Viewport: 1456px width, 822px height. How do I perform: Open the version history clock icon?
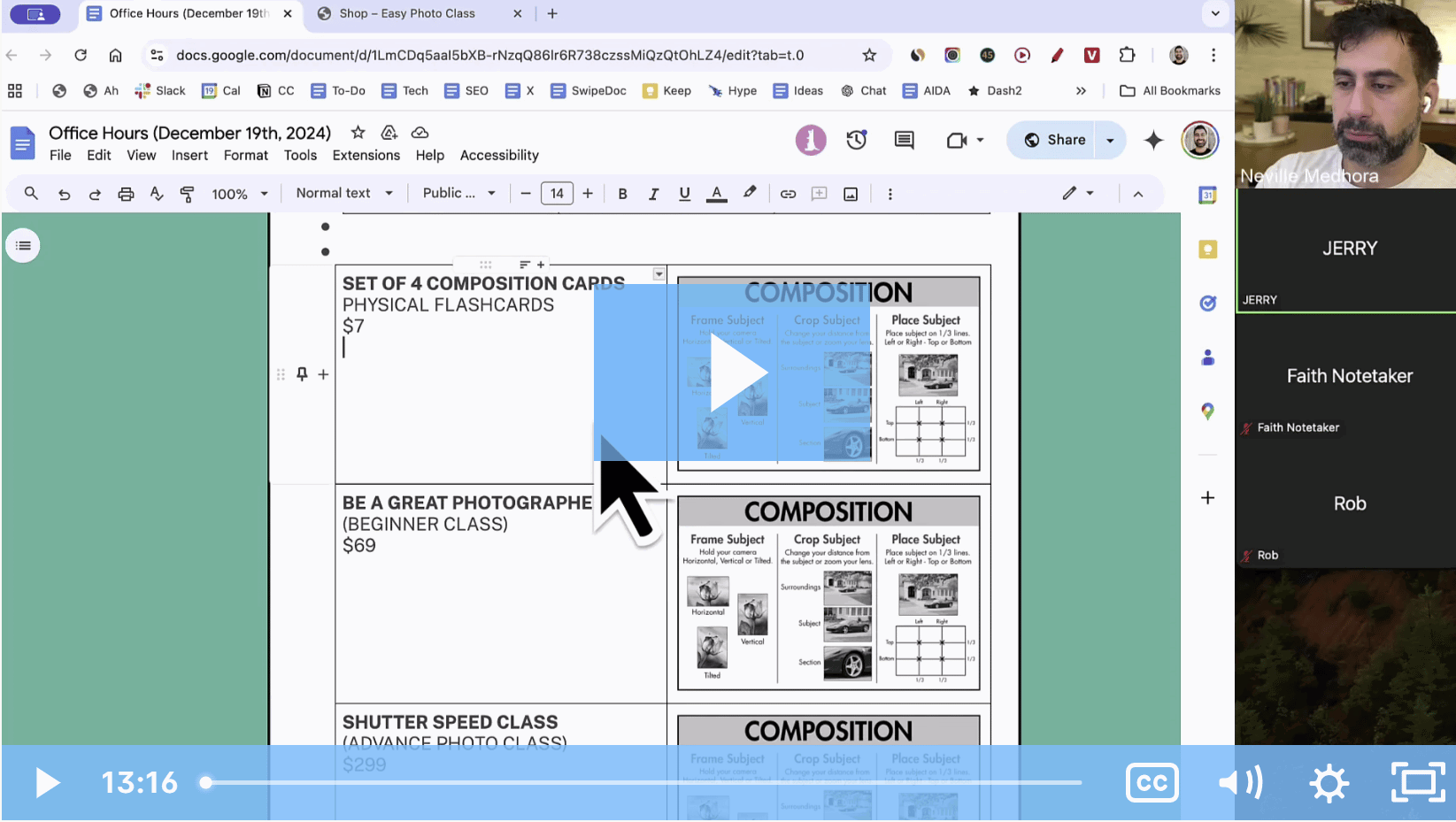[x=856, y=140]
